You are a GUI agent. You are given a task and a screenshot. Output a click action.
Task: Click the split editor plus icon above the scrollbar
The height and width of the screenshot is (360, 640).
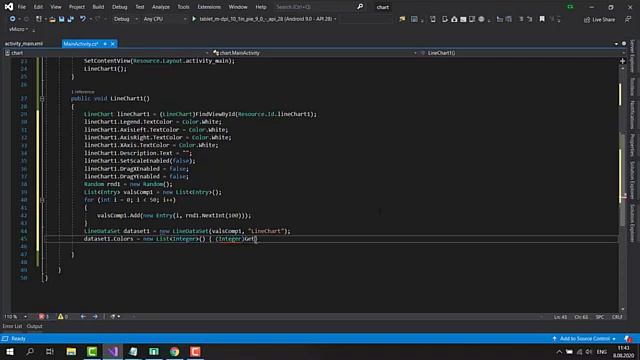(x=622, y=61)
